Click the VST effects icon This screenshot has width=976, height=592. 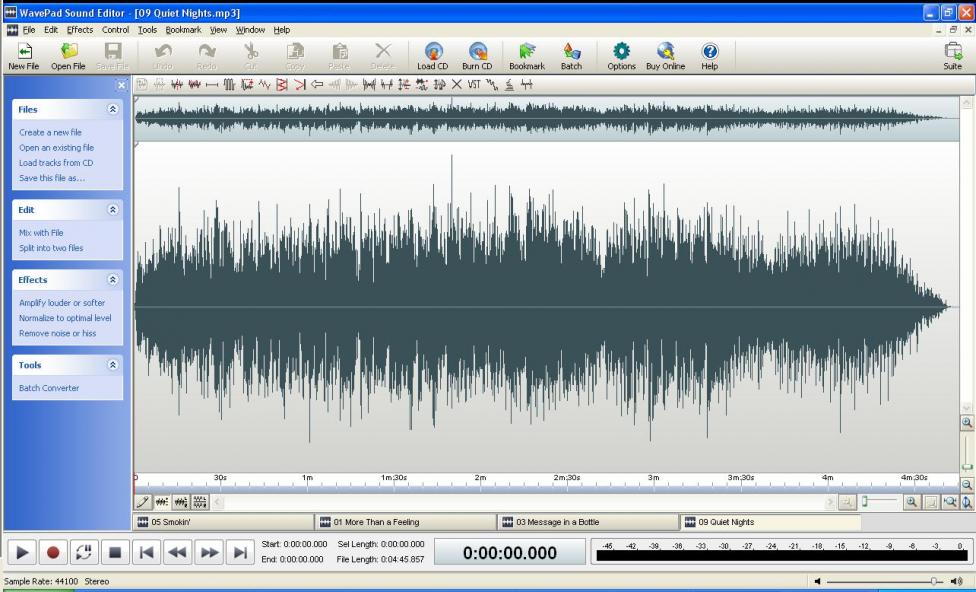coord(474,84)
